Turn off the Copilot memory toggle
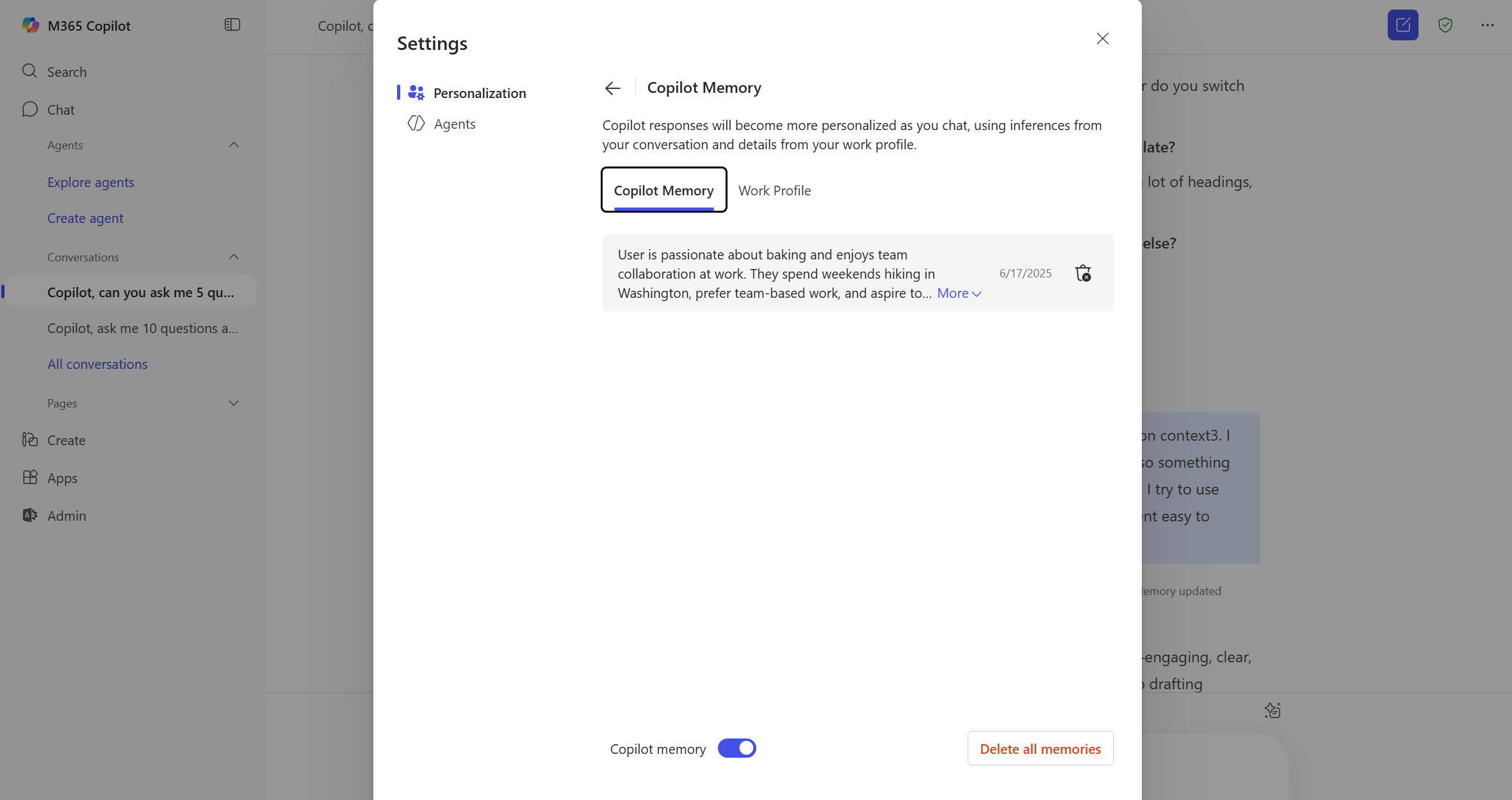Screen dimensions: 1512x800 pos(736,748)
